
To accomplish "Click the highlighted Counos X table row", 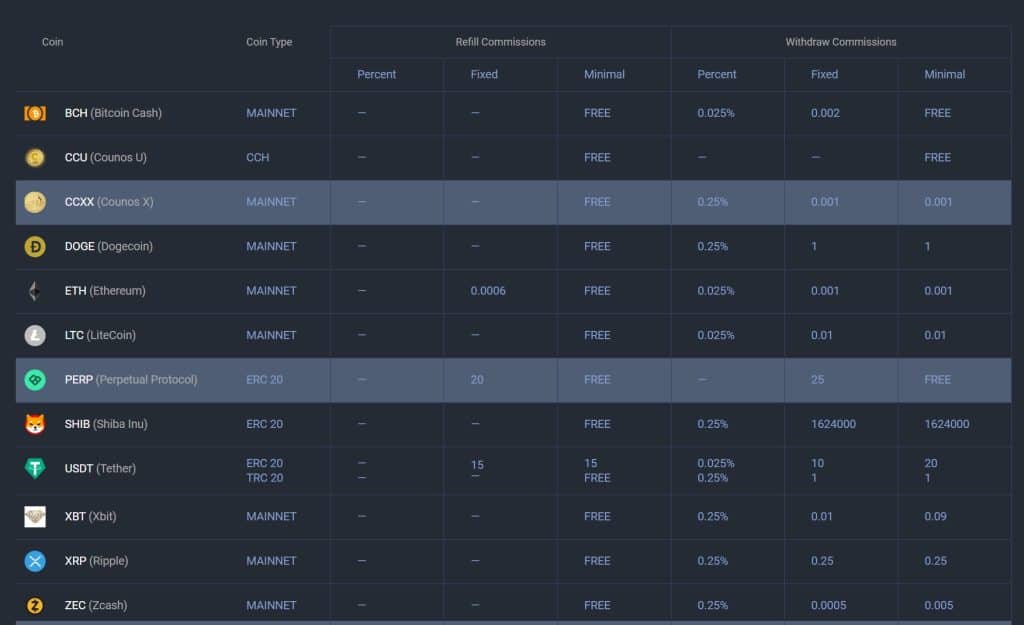I will 512,201.
